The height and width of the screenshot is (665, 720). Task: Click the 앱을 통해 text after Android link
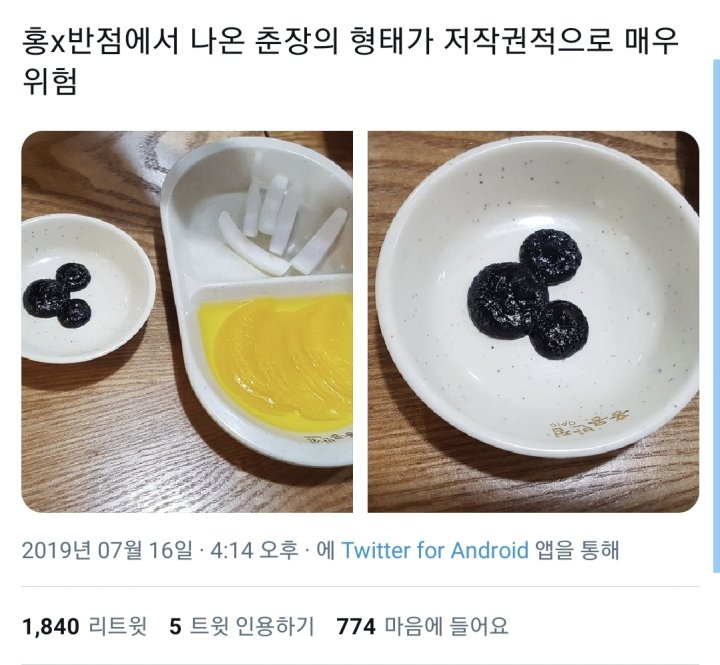pos(578,550)
